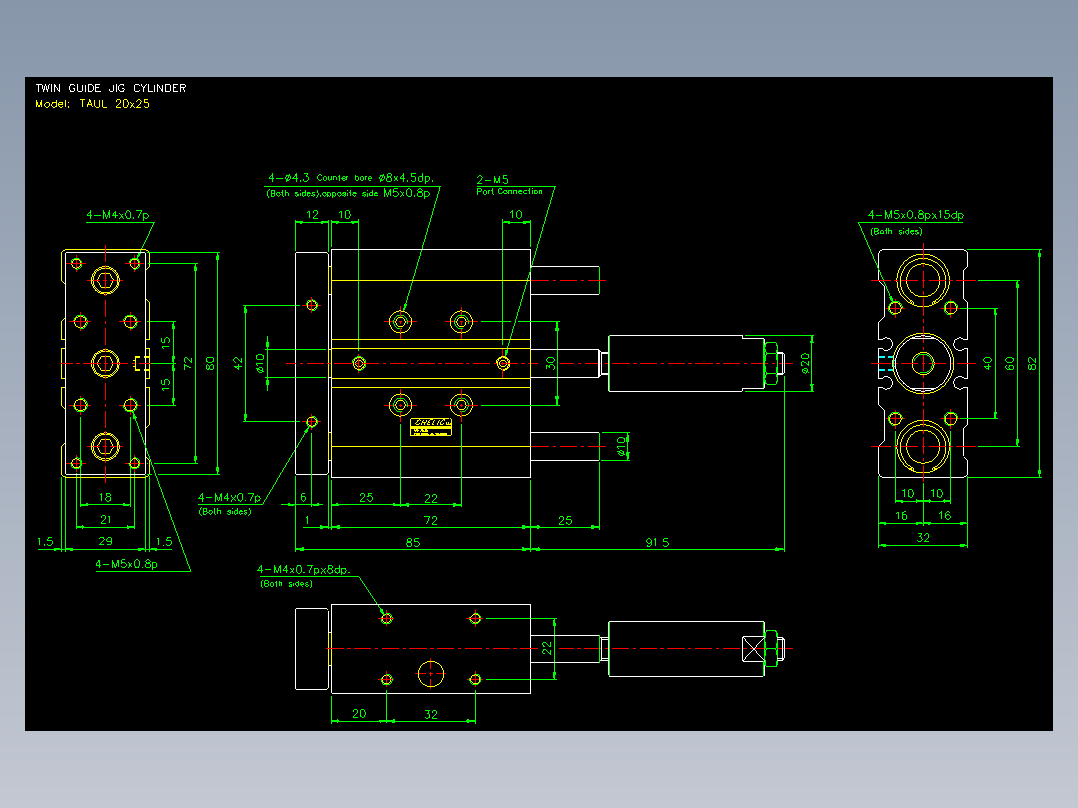Click the "4-ø4.3 Counter bore ø8x4.5dp." annotation
Image resolution: width=1078 pixels, height=808 pixels.
351,177
